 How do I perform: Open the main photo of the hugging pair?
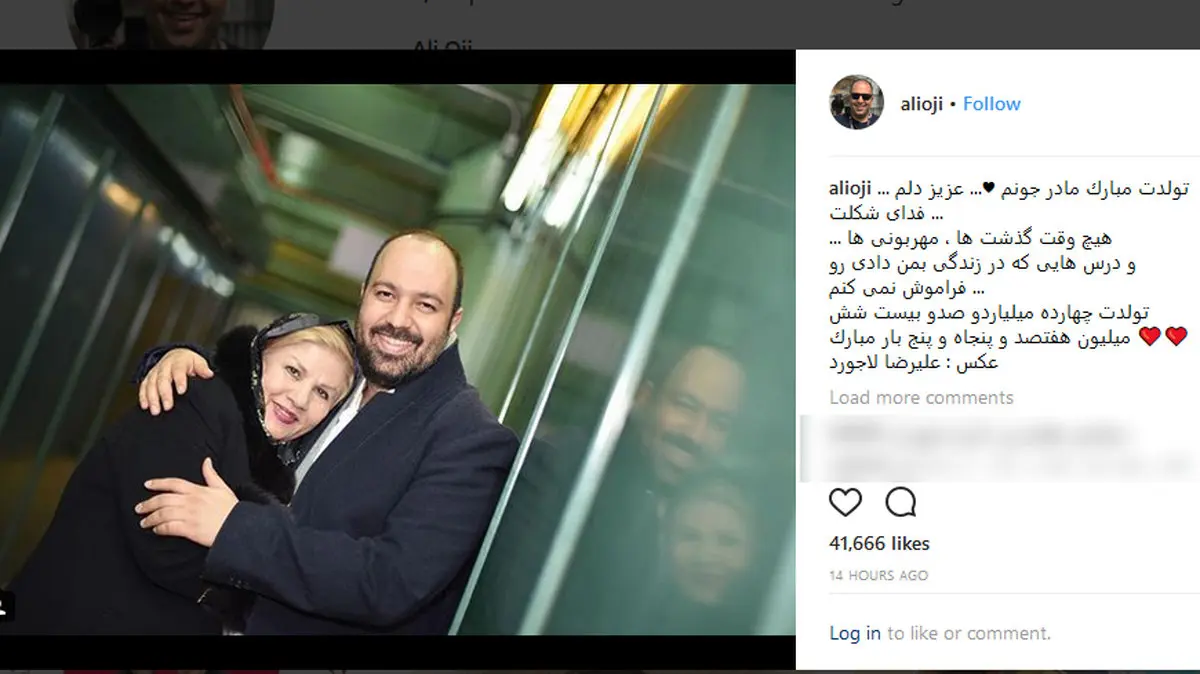(x=397, y=360)
